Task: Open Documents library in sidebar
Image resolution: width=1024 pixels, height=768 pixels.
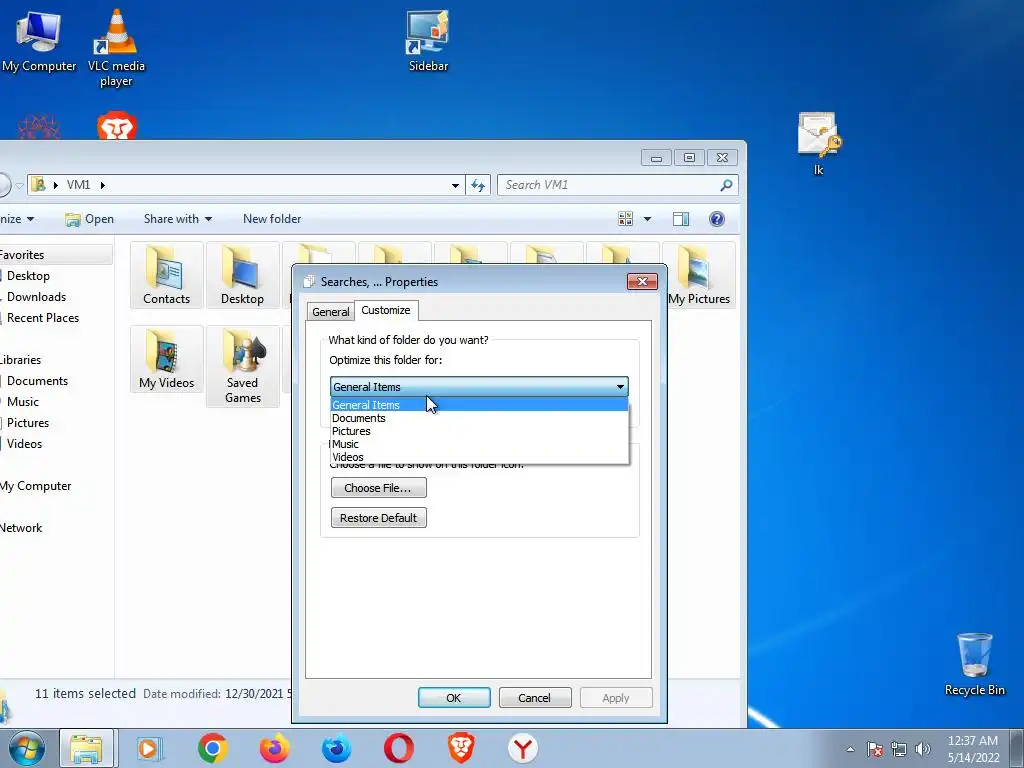Action: tap(37, 381)
